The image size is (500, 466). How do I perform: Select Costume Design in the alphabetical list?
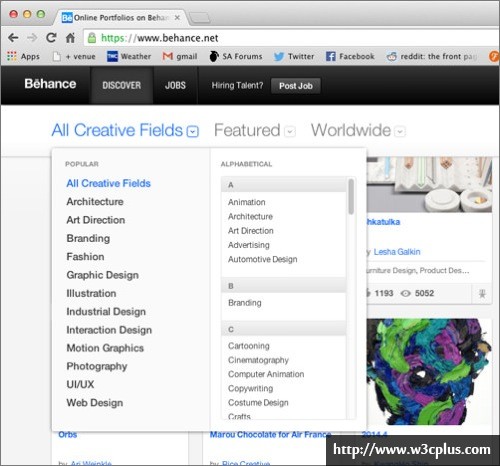258,403
